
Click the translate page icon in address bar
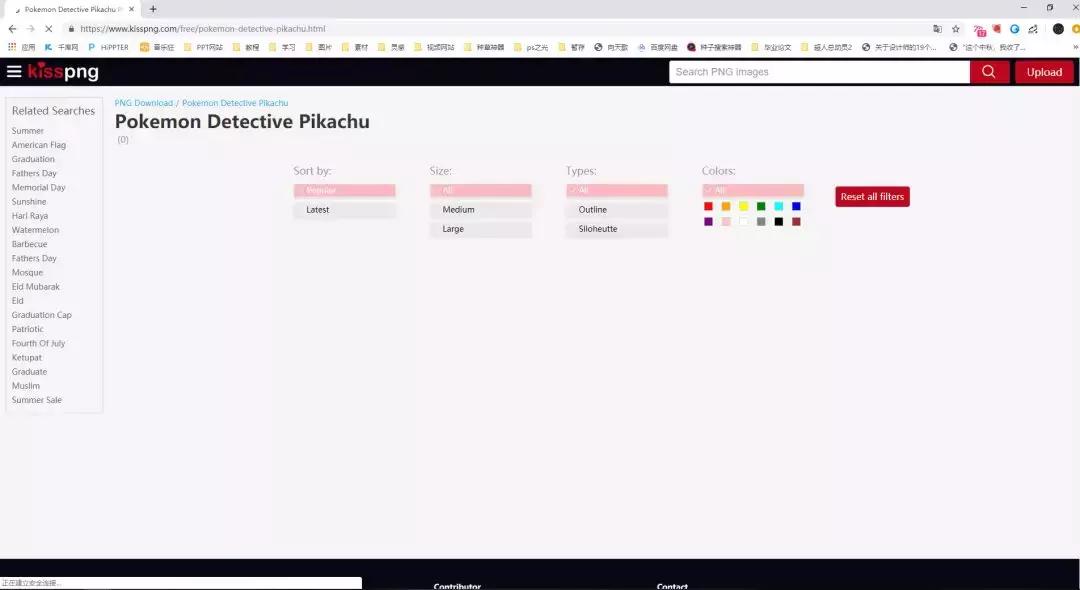[x=937, y=29]
